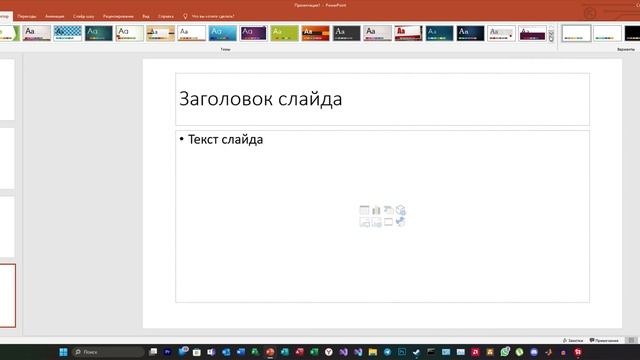This screenshot has width=640, height=360.
Task: Open Yandex Browser from the taskbar
Action: [x=329, y=352]
